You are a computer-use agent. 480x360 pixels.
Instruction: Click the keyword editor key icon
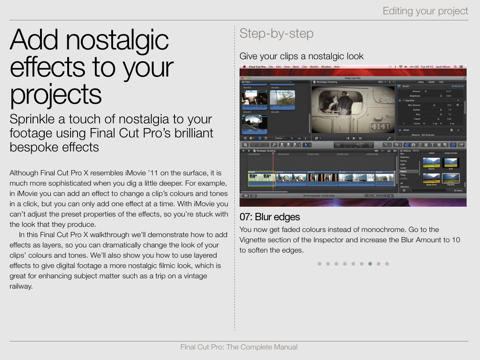[274, 145]
